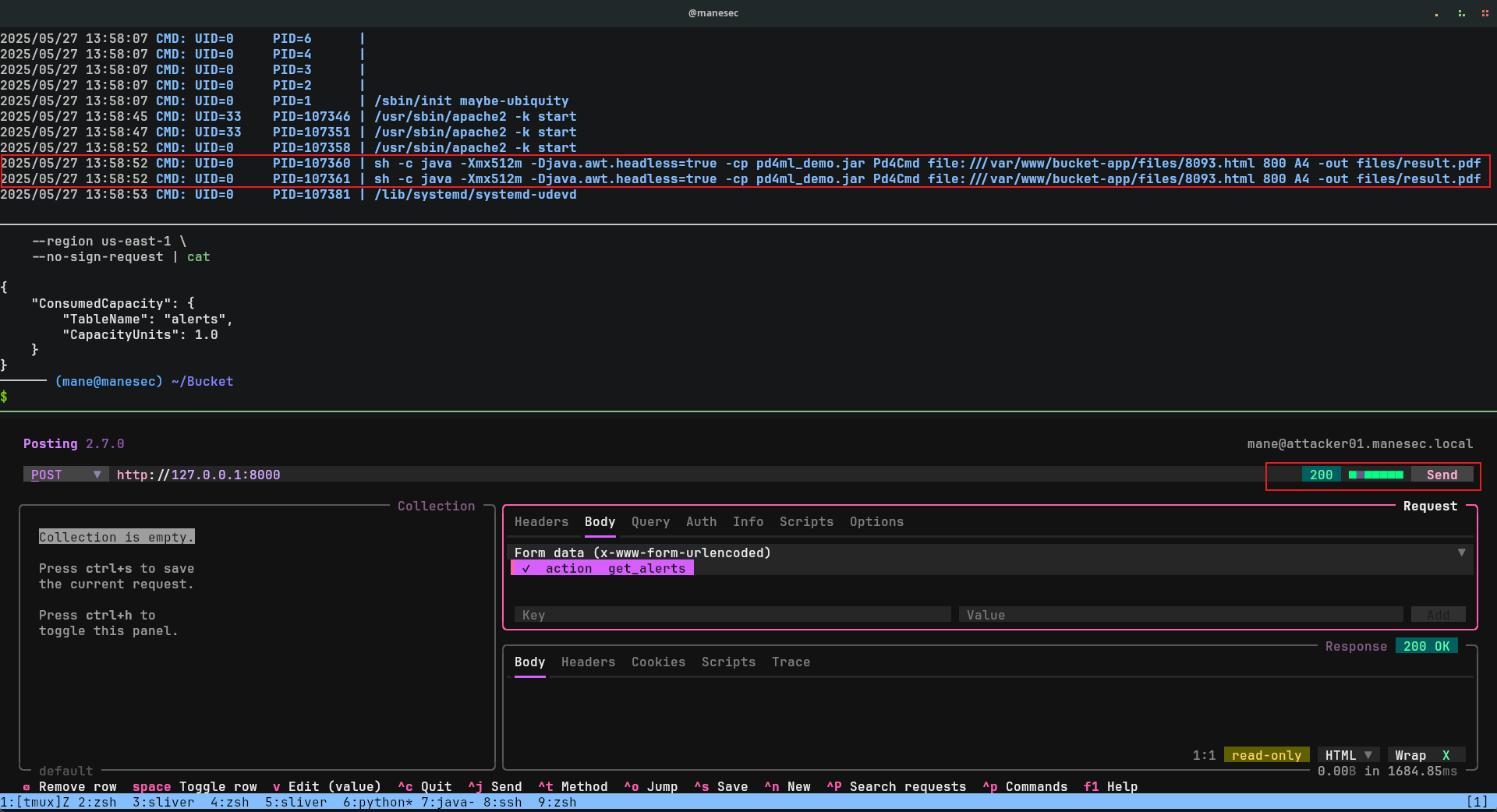This screenshot has height=812, width=1497.
Task: Open the Query tab
Action: point(650,522)
